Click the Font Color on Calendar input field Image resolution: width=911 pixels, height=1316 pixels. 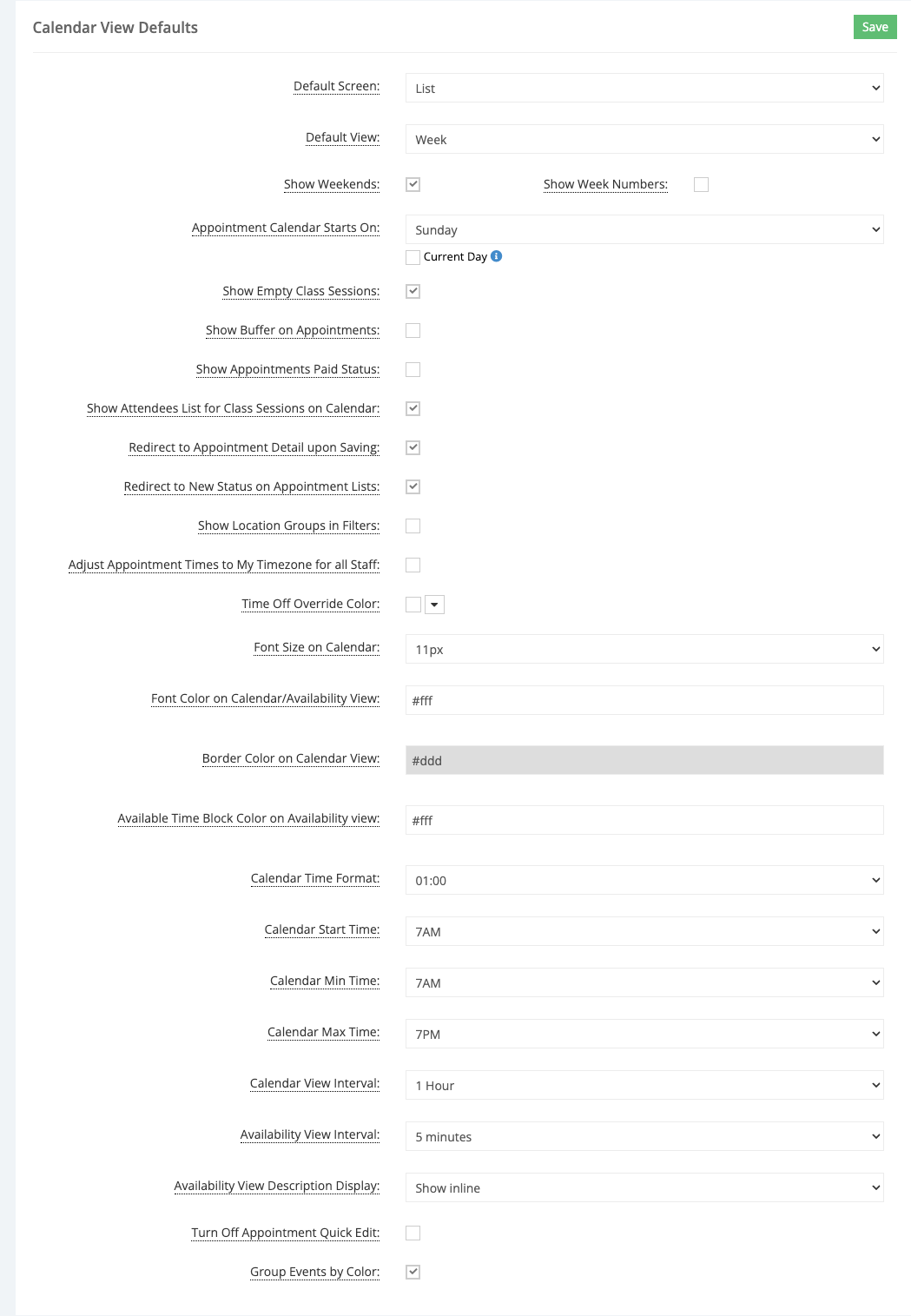(x=643, y=699)
